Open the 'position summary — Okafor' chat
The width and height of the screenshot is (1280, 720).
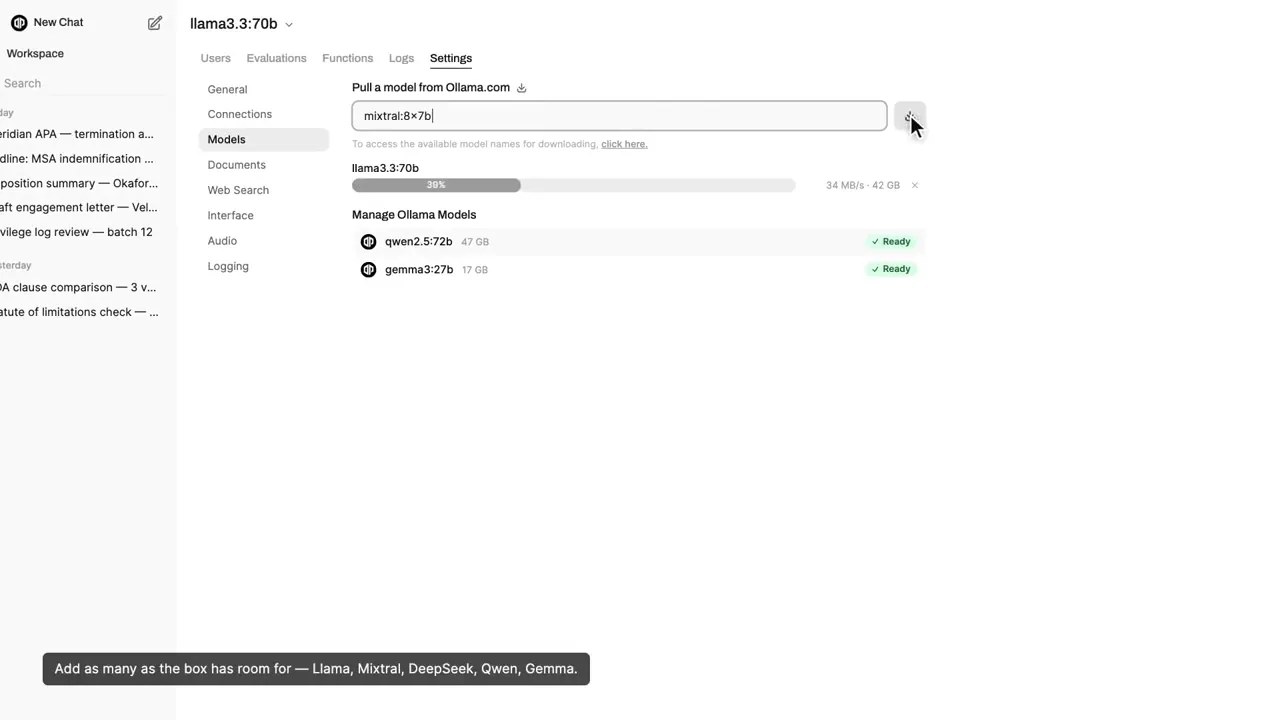tap(78, 183)
